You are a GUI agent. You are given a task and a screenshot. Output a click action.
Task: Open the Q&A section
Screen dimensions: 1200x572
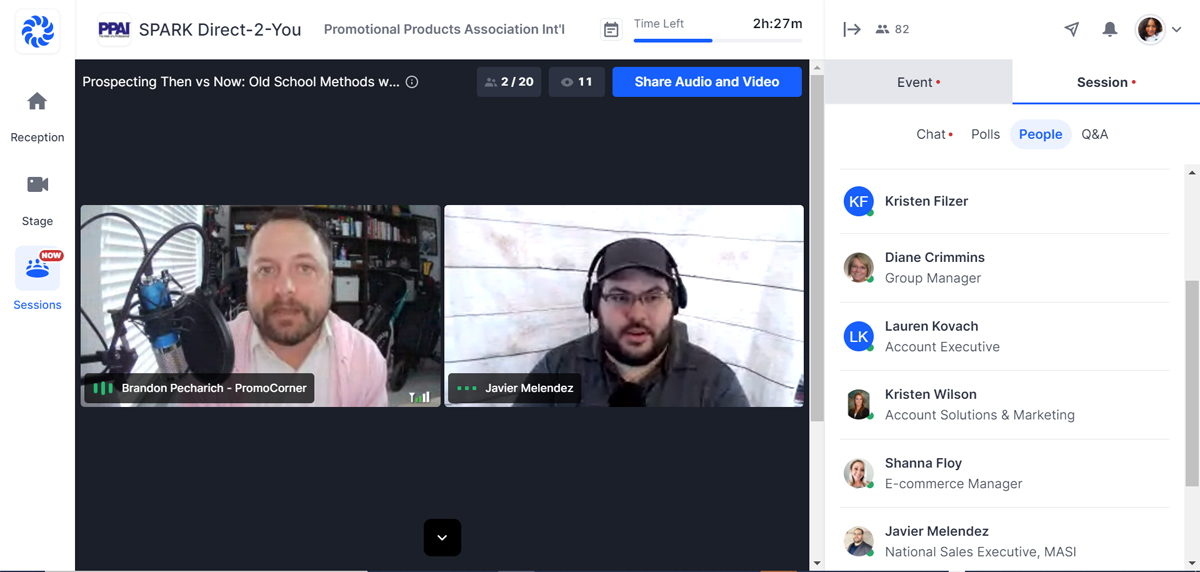[x=1094, y=134]
